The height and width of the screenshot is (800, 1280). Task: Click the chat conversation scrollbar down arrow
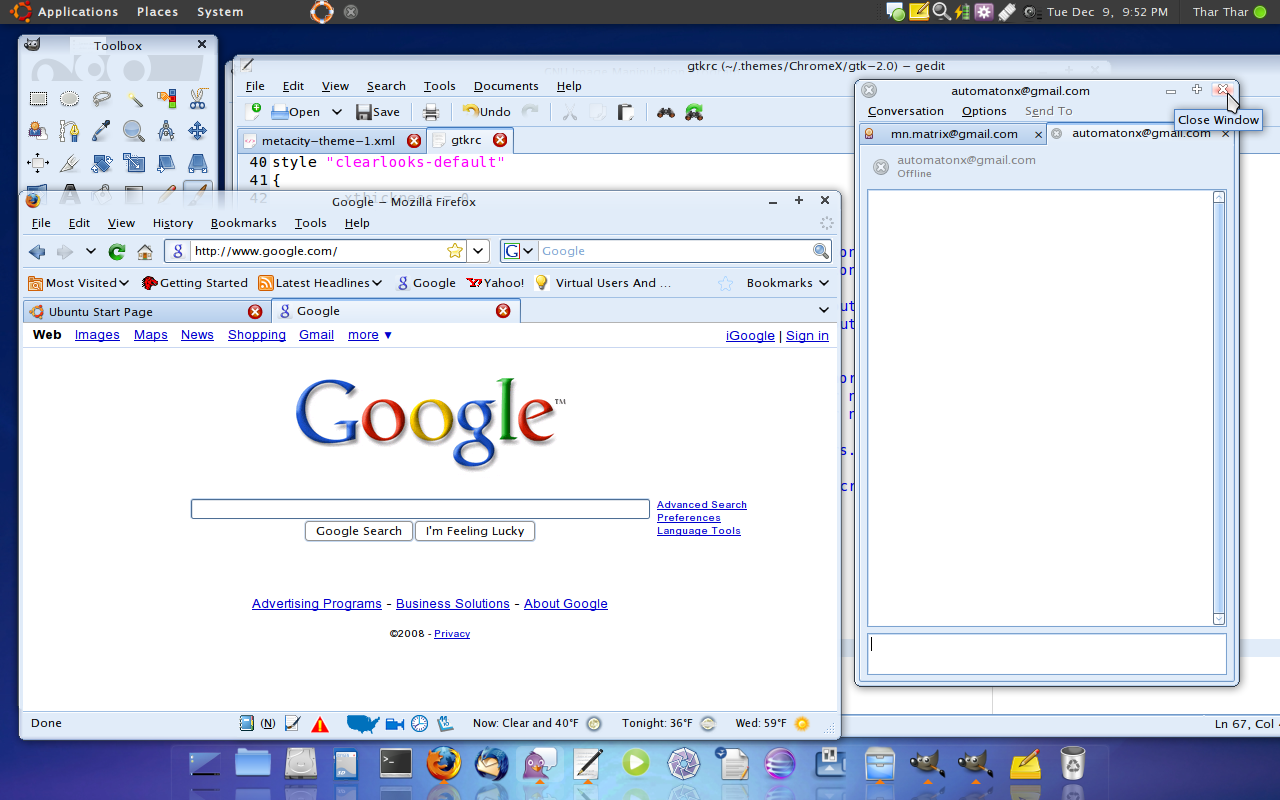point(1219,619)
